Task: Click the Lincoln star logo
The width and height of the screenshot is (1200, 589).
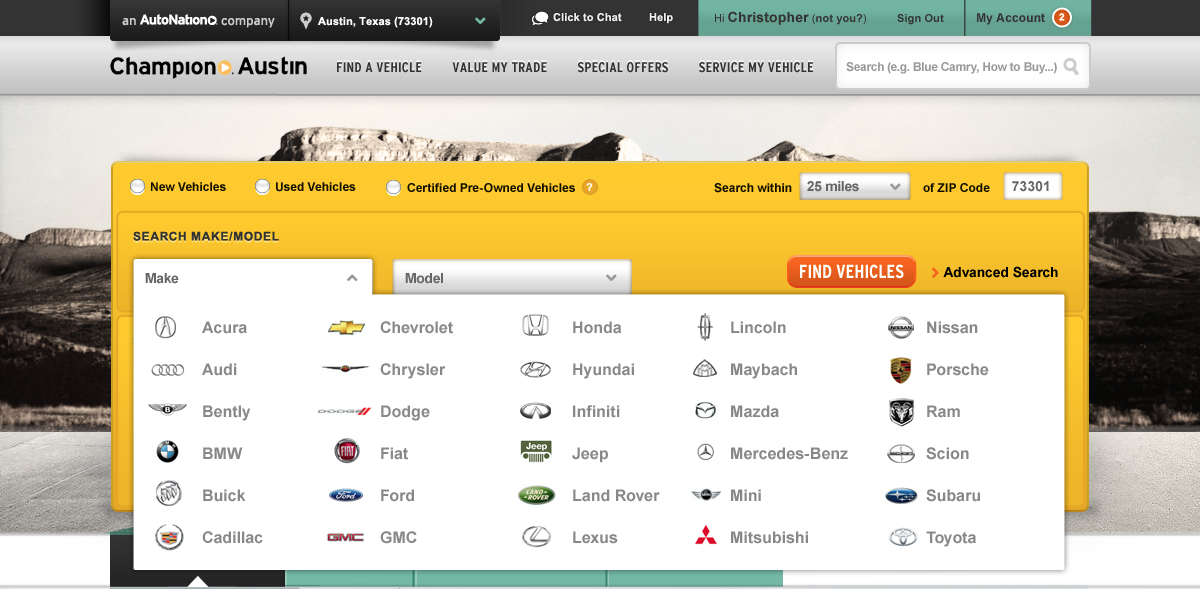Action: click(704, 327)
